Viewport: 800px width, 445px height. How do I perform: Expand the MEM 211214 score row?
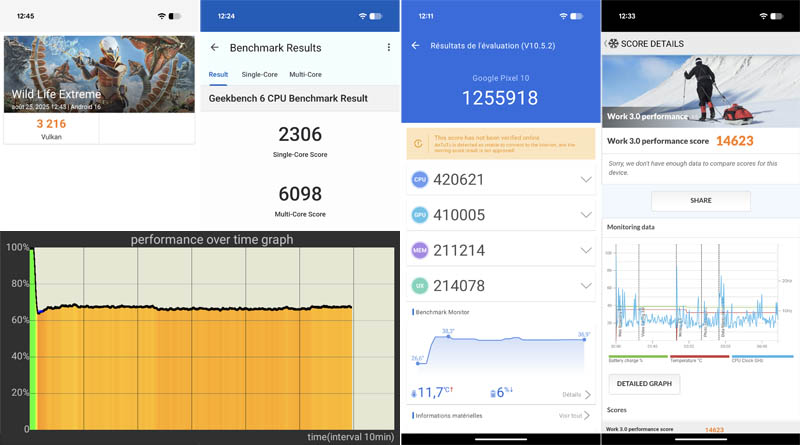tap(585, 251)
